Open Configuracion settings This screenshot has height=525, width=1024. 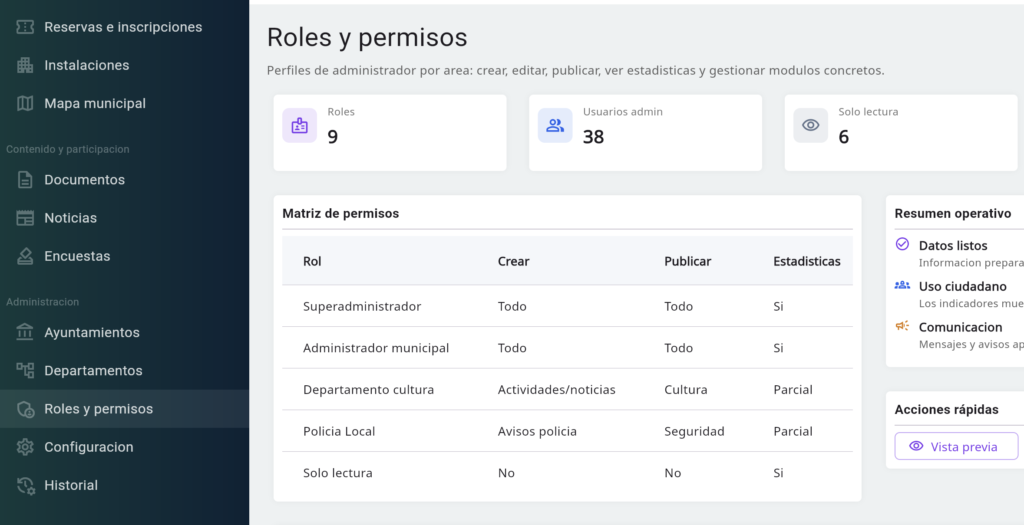124,447
